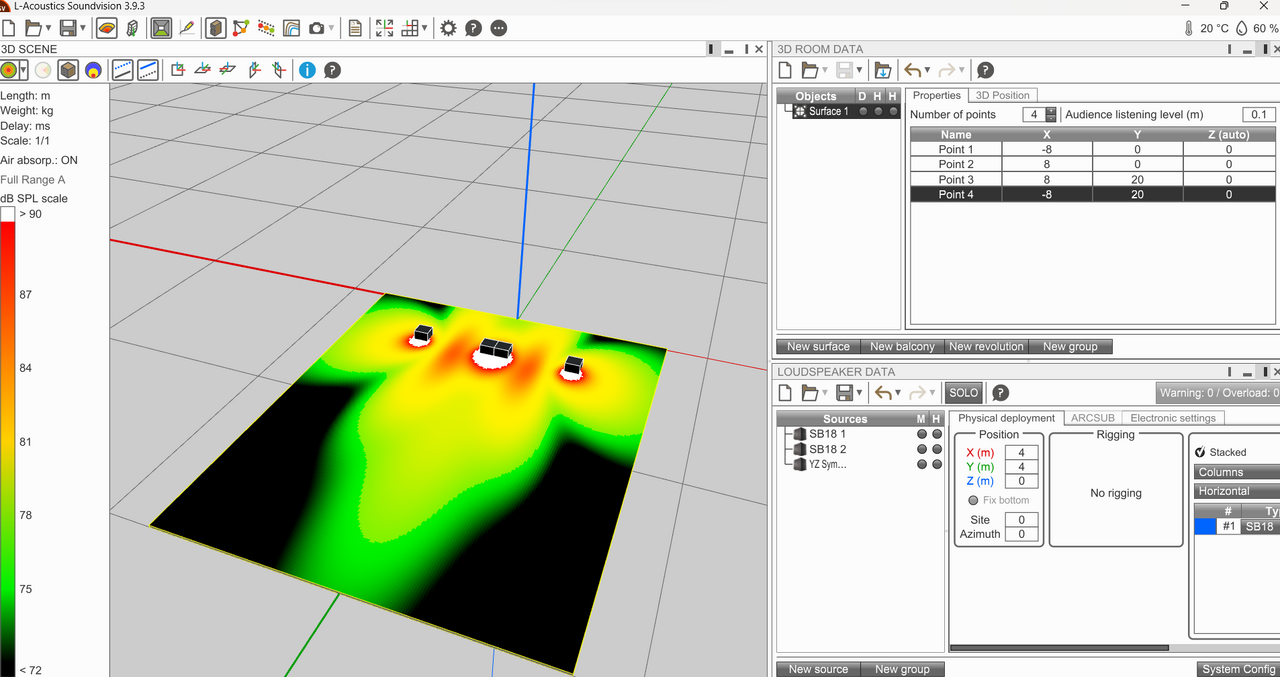Expand the undo dropdown in Loudspeaker Data toolbar
Screen dimensions: 1280x677
[898, 394]
